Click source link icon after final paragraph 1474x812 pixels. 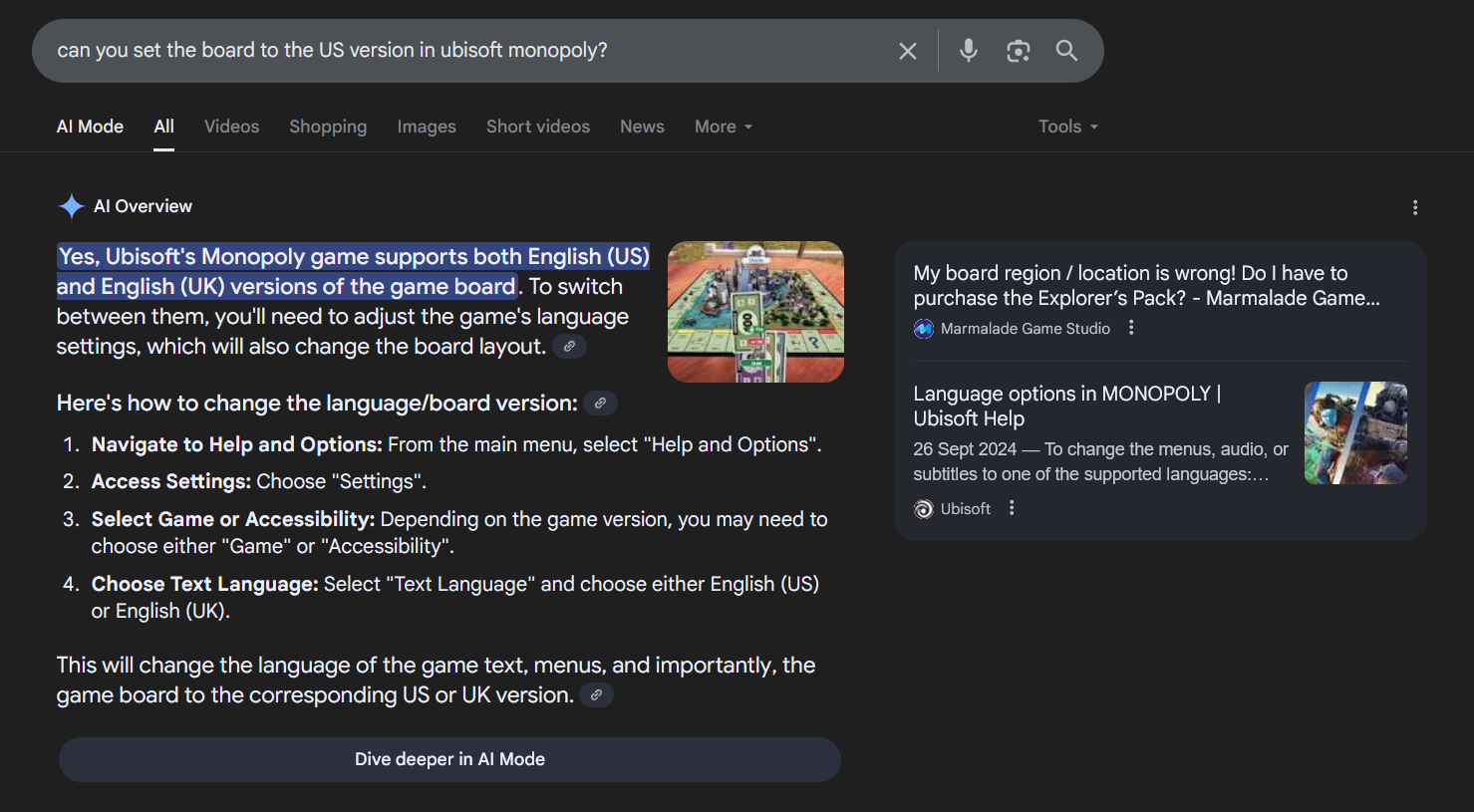tap(596, 695)
